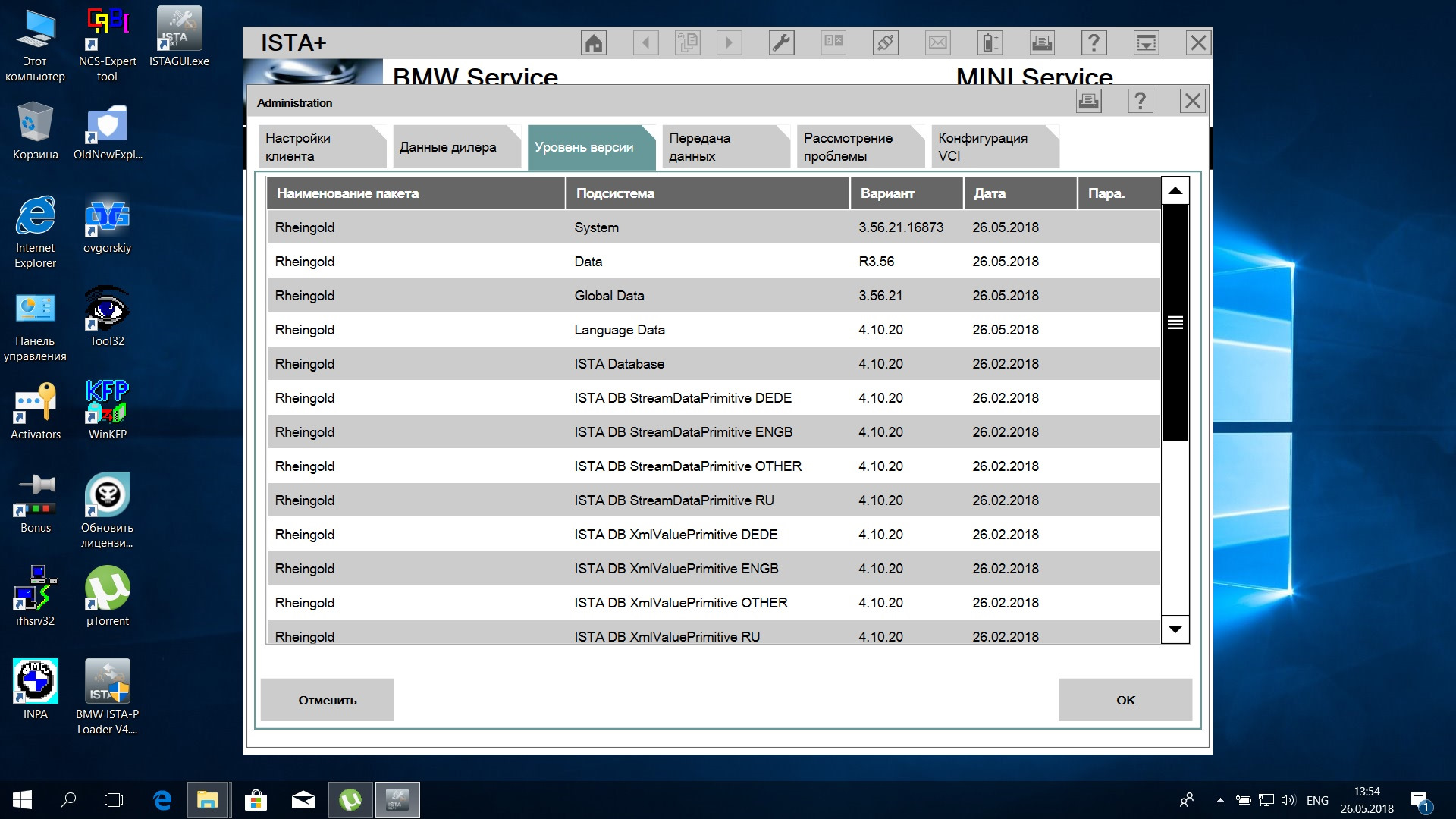
Task: Select ISTA DB XmlValuePrimitive ENGB row
Action: tap(714, 569)
